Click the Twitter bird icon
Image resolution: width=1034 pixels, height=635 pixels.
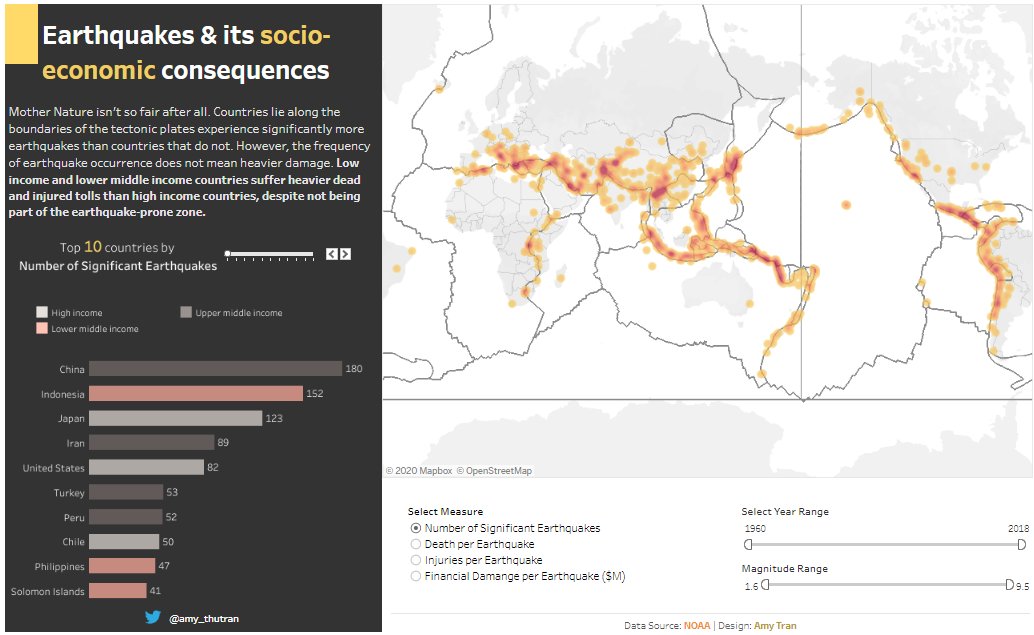(x=153, y=617)
